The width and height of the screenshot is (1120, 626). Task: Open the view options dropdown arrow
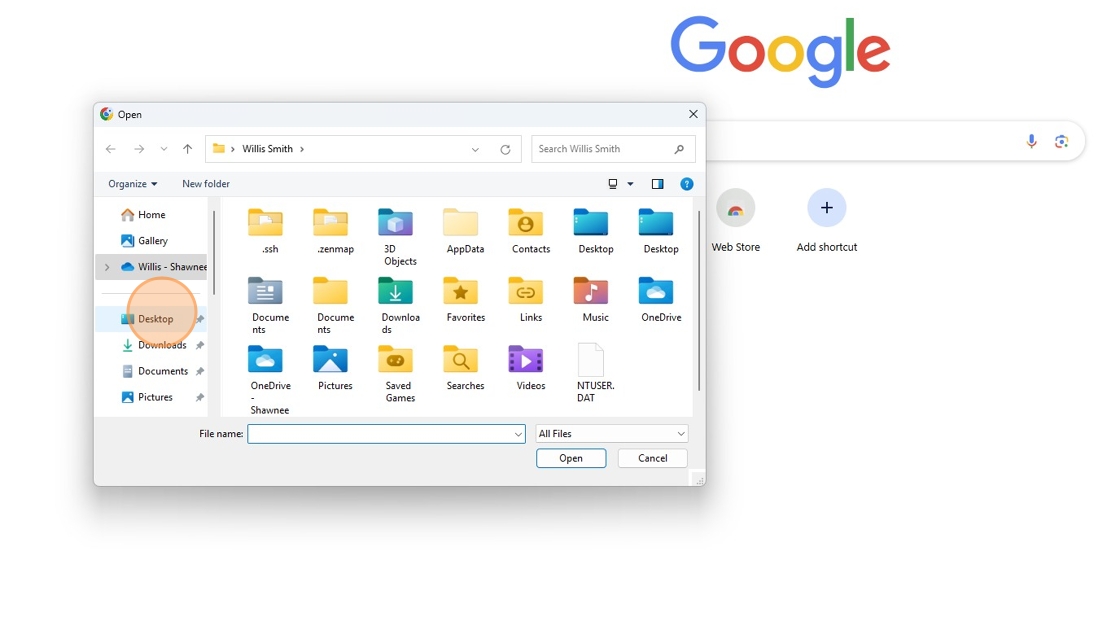point(630,184)
